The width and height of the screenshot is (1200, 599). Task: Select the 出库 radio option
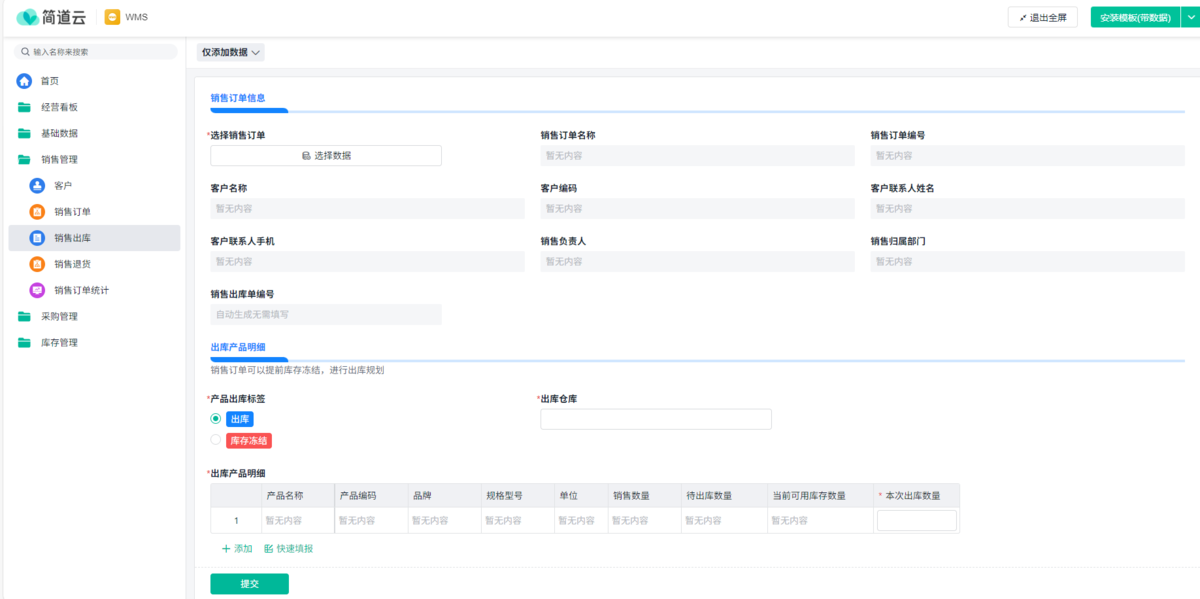[x=216, y=419]
